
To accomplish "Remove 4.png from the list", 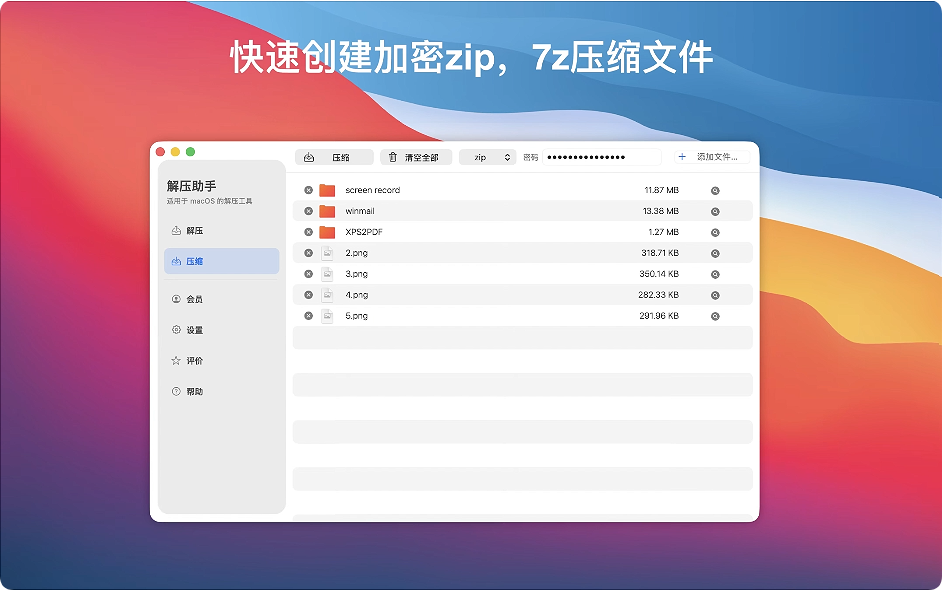I will tap(308, 295).
